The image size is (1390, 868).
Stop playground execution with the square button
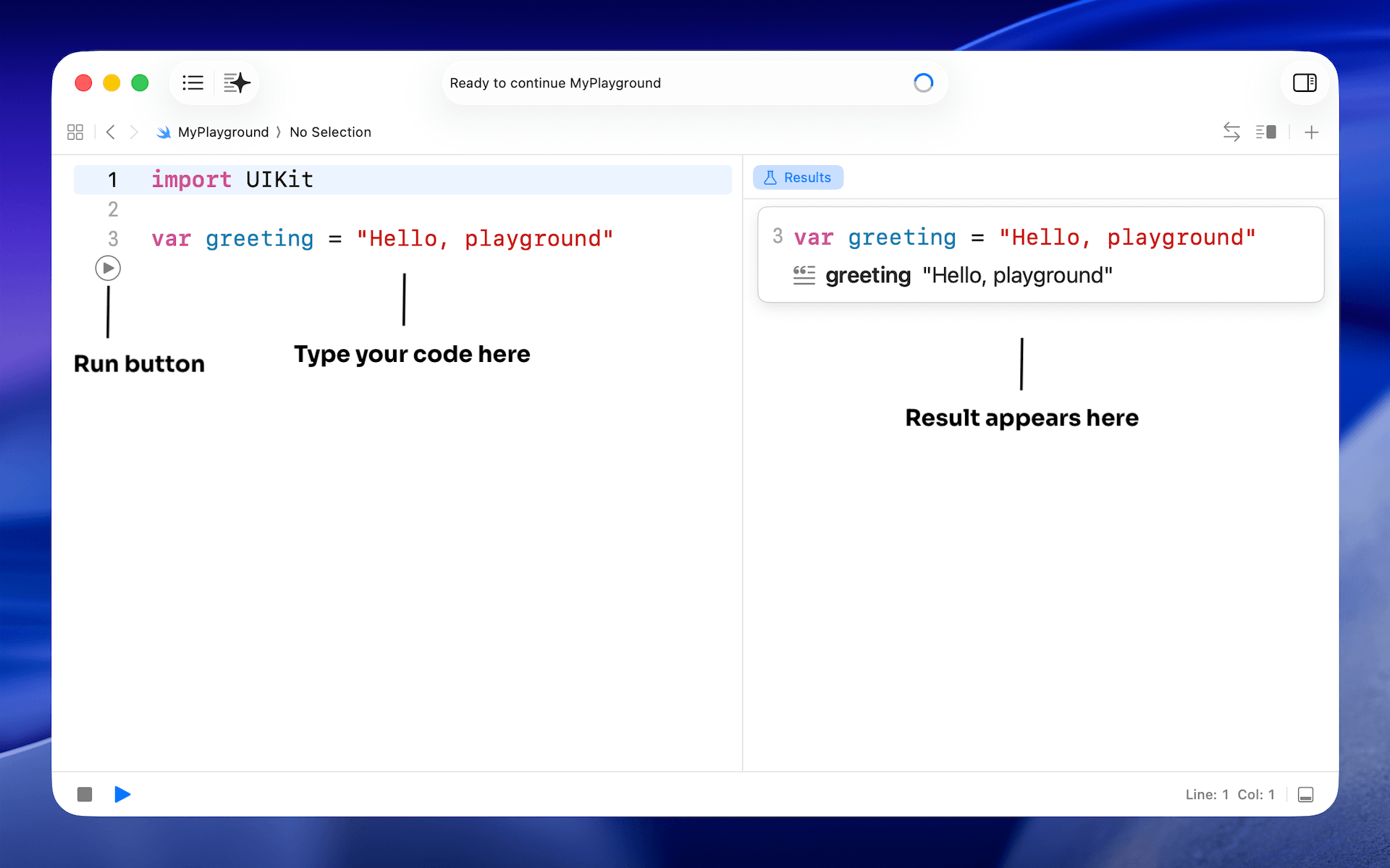[85, 794]
